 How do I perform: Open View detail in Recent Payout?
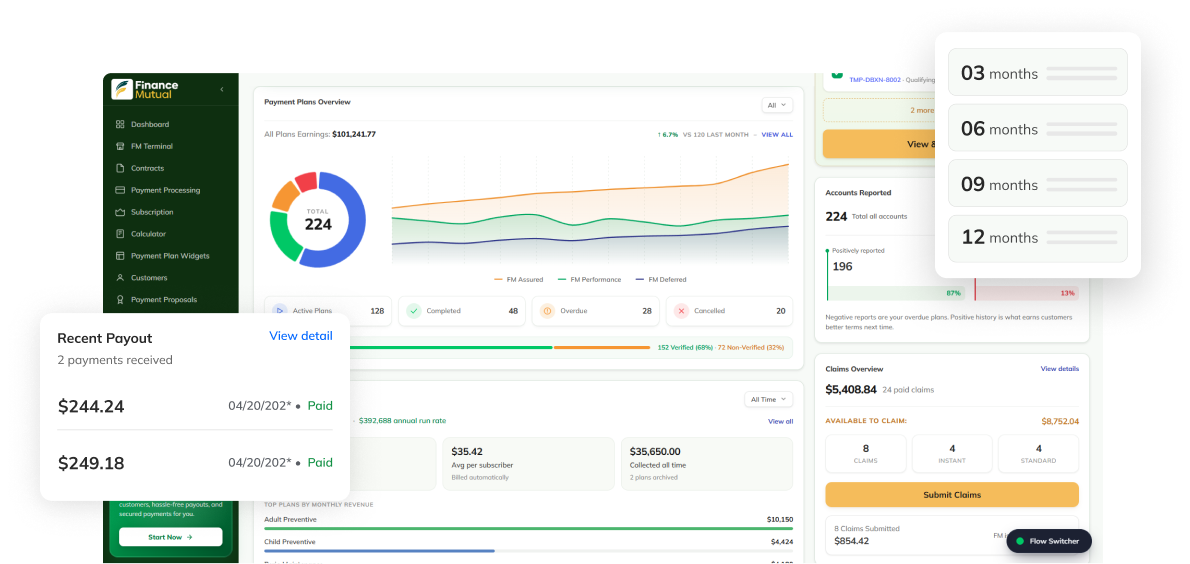[301, 336]
